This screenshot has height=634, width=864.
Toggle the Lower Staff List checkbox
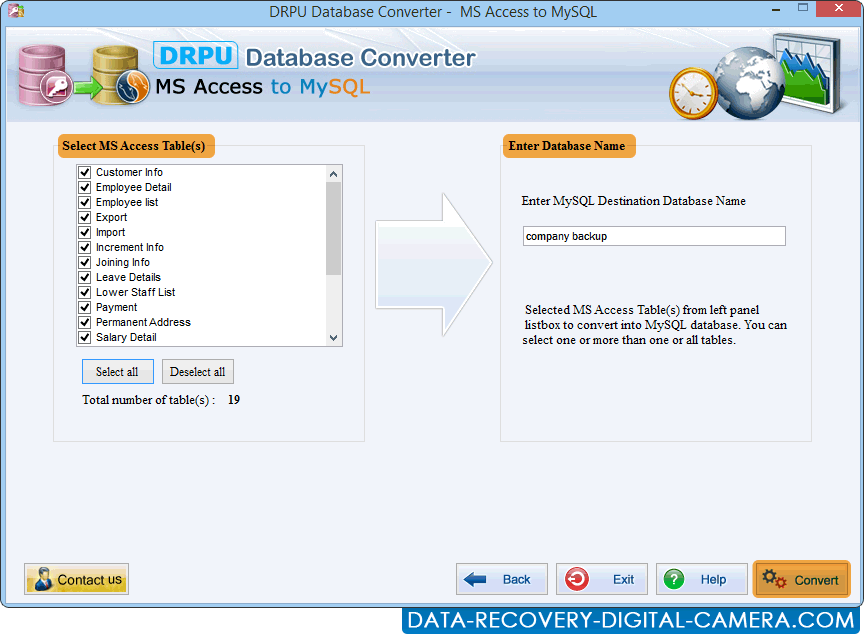(x=85, y=292)
